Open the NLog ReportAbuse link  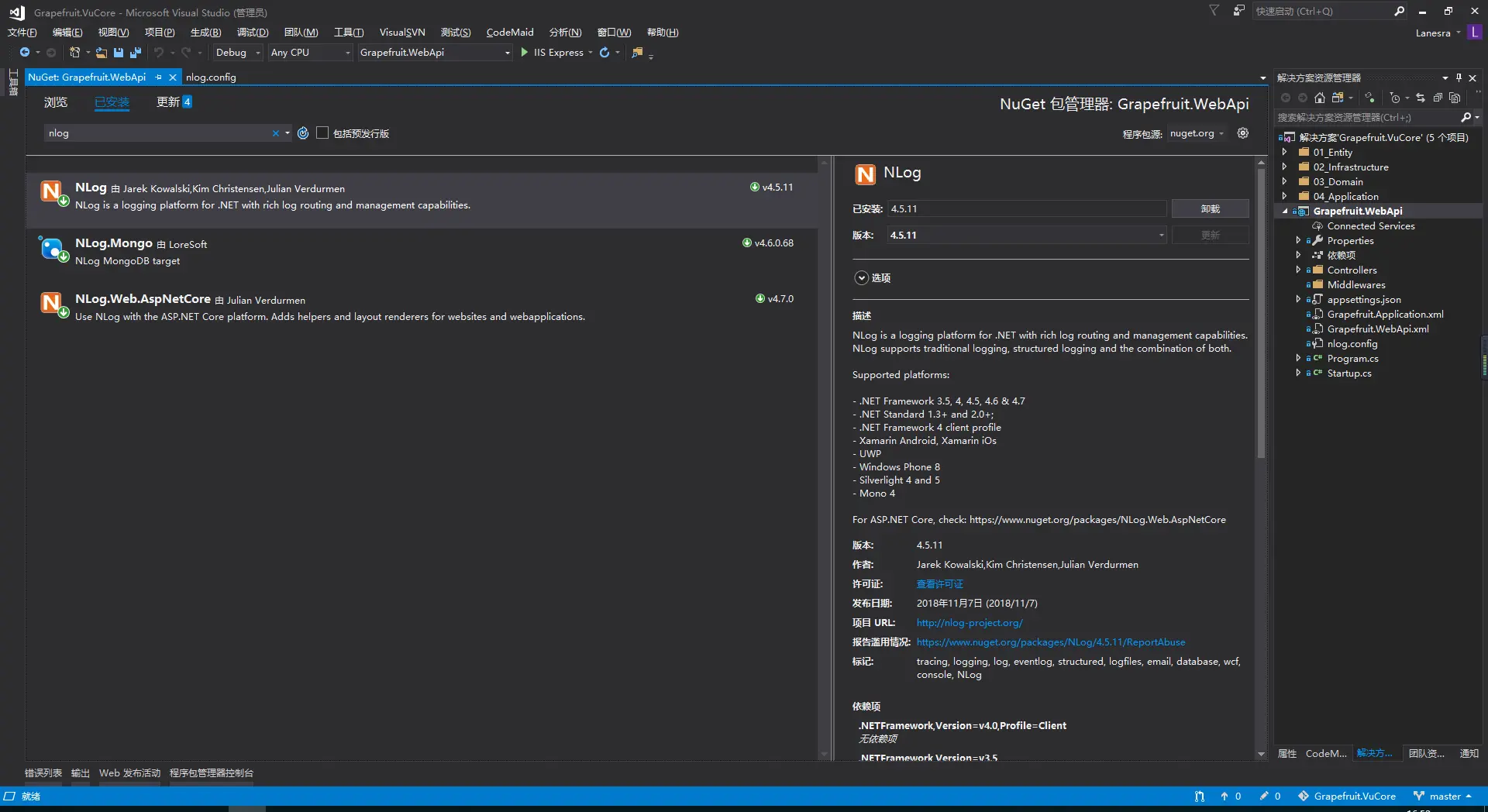point(1051,642)
